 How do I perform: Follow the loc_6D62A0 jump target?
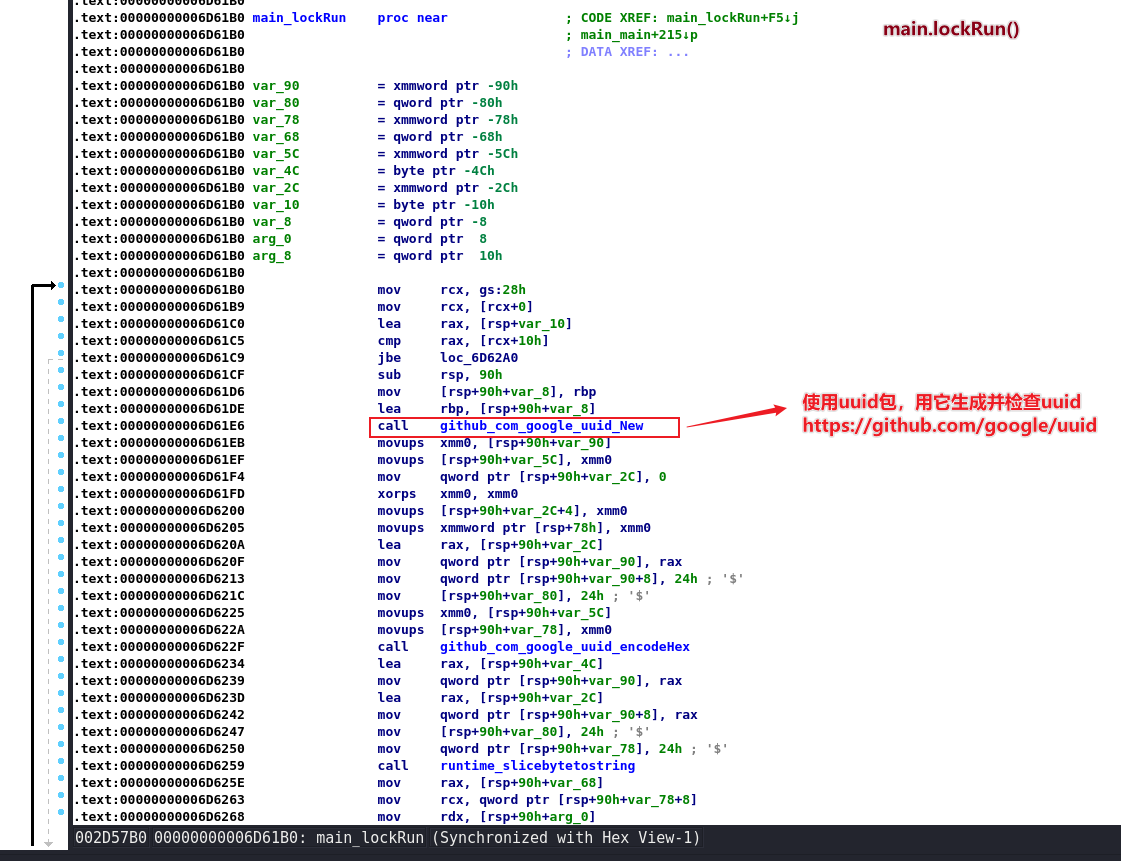[x=479, y=358]
